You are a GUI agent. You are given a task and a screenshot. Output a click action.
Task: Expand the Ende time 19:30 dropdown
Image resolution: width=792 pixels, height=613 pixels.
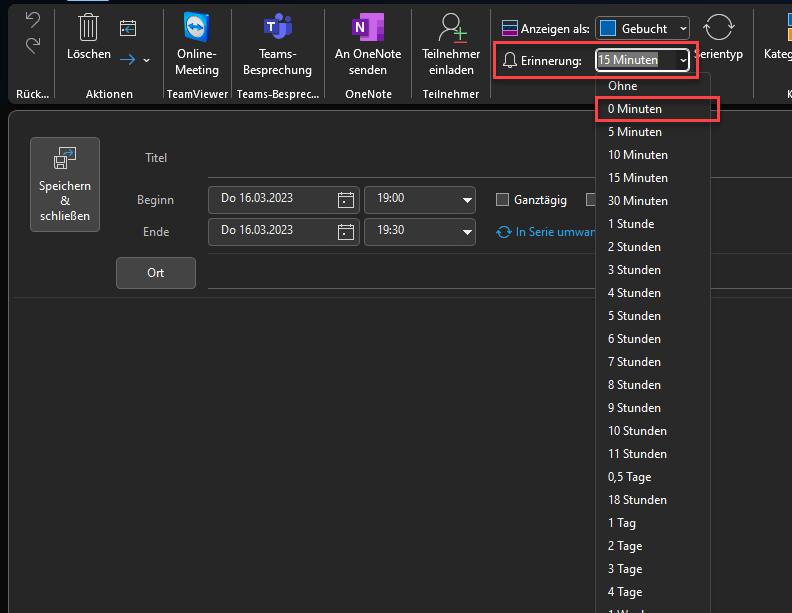[x=466, y=233]
